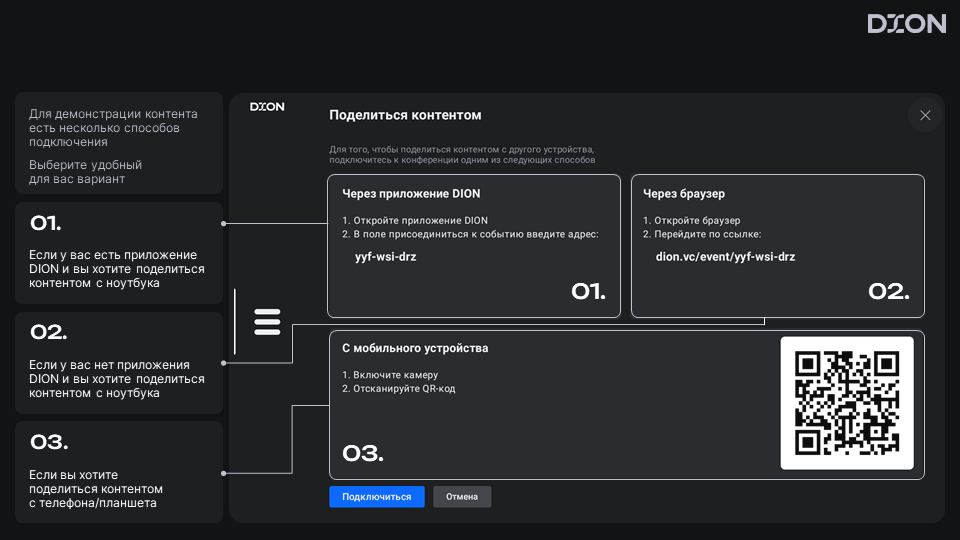This screenshot has height=540, width=960.
Task: Click text Для демонстрации контента есть несколько способов
Action: point(113,127)
